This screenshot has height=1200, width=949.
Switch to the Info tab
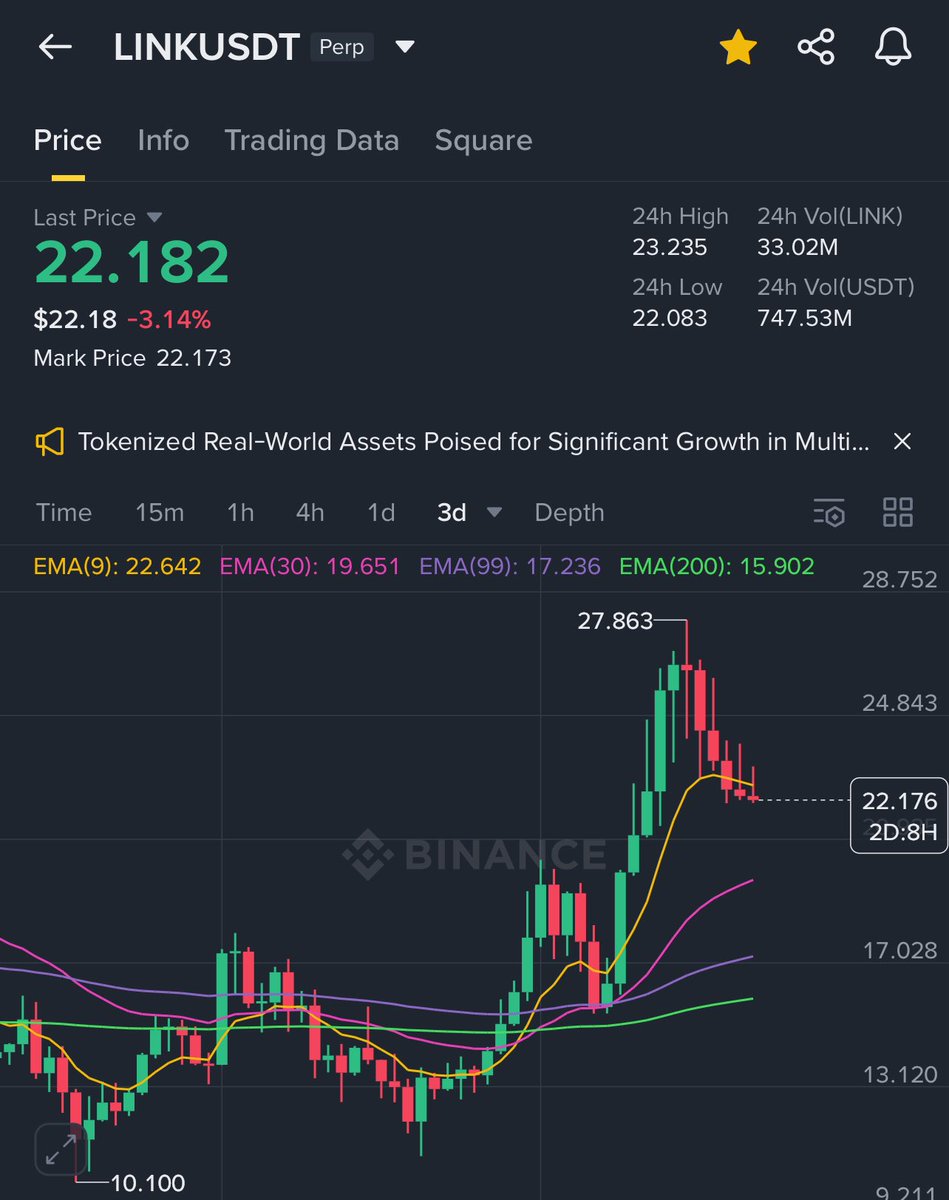(x=163, y=140)
